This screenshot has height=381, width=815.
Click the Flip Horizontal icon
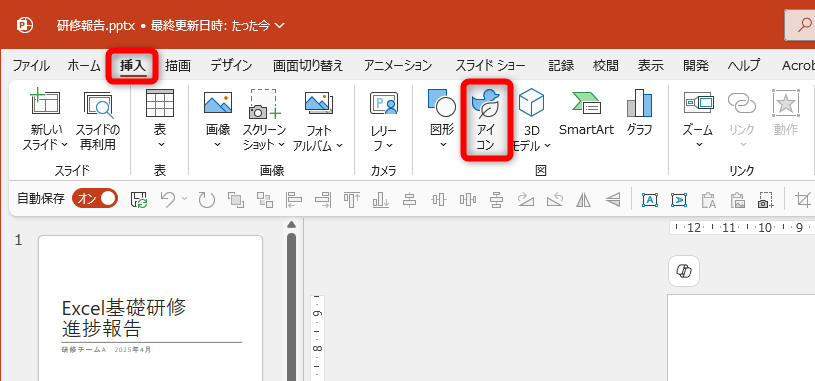[584, 199]
